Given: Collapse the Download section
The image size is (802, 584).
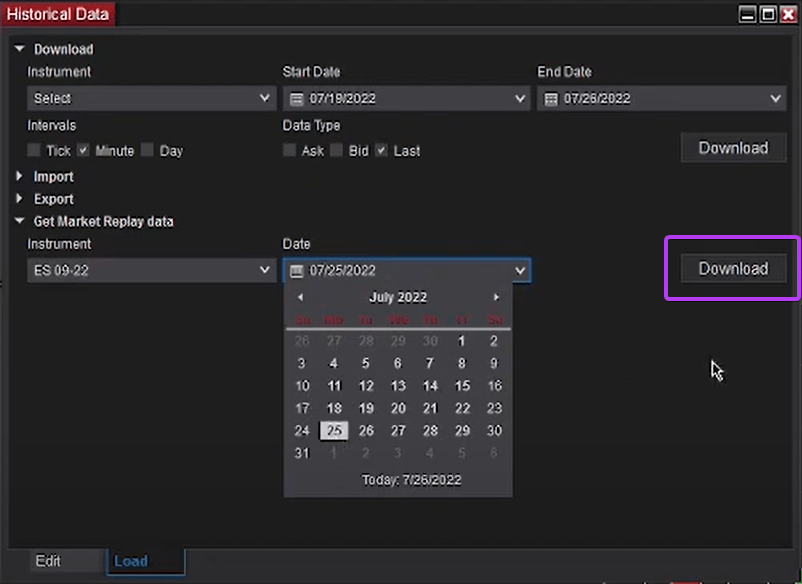Looking at the screenshot, I should point(19,49).
